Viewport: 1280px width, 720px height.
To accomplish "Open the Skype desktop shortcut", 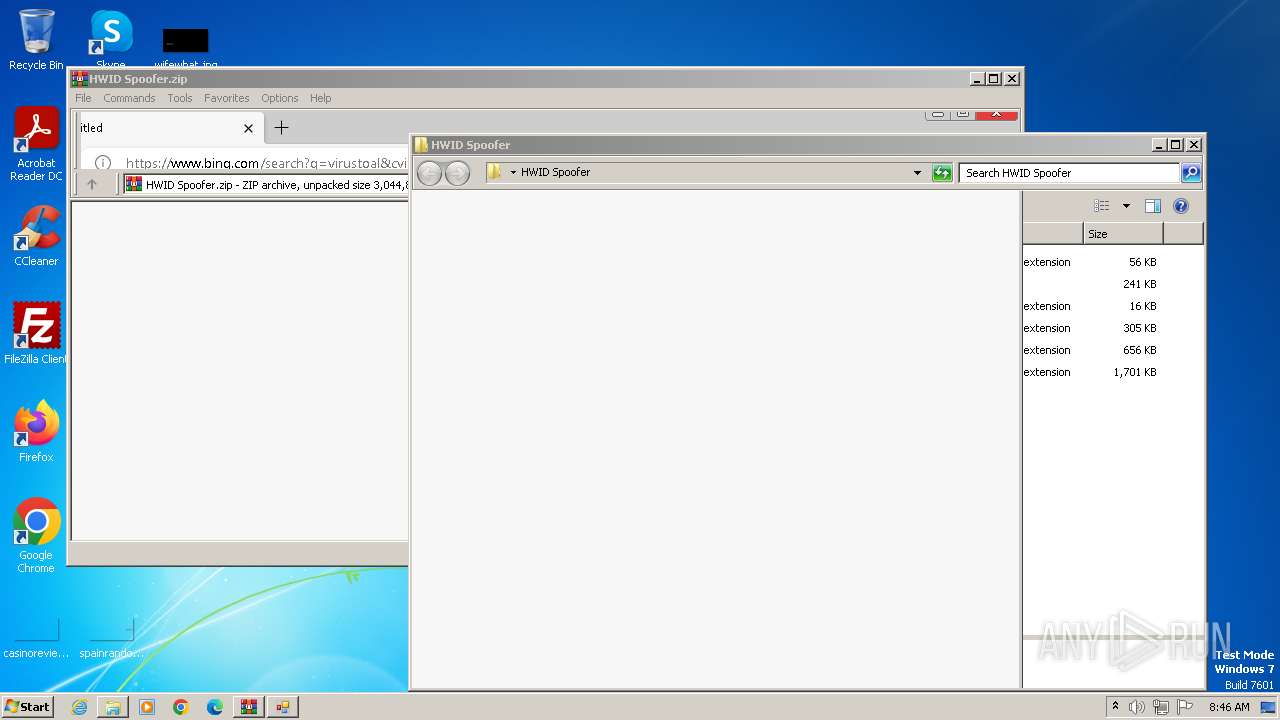I will coord(111,40).
